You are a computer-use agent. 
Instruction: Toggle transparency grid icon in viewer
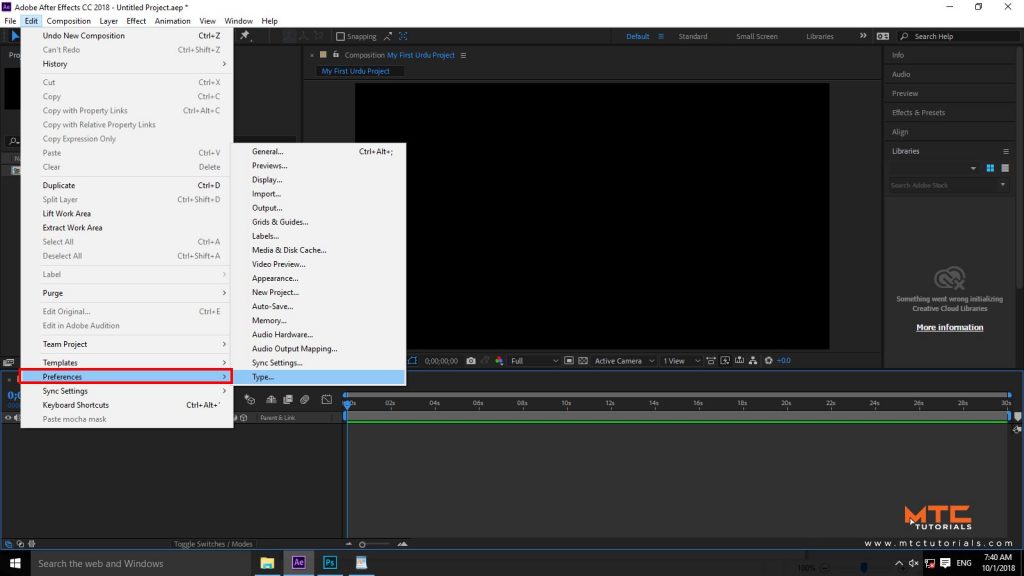[x=583, y=360]
